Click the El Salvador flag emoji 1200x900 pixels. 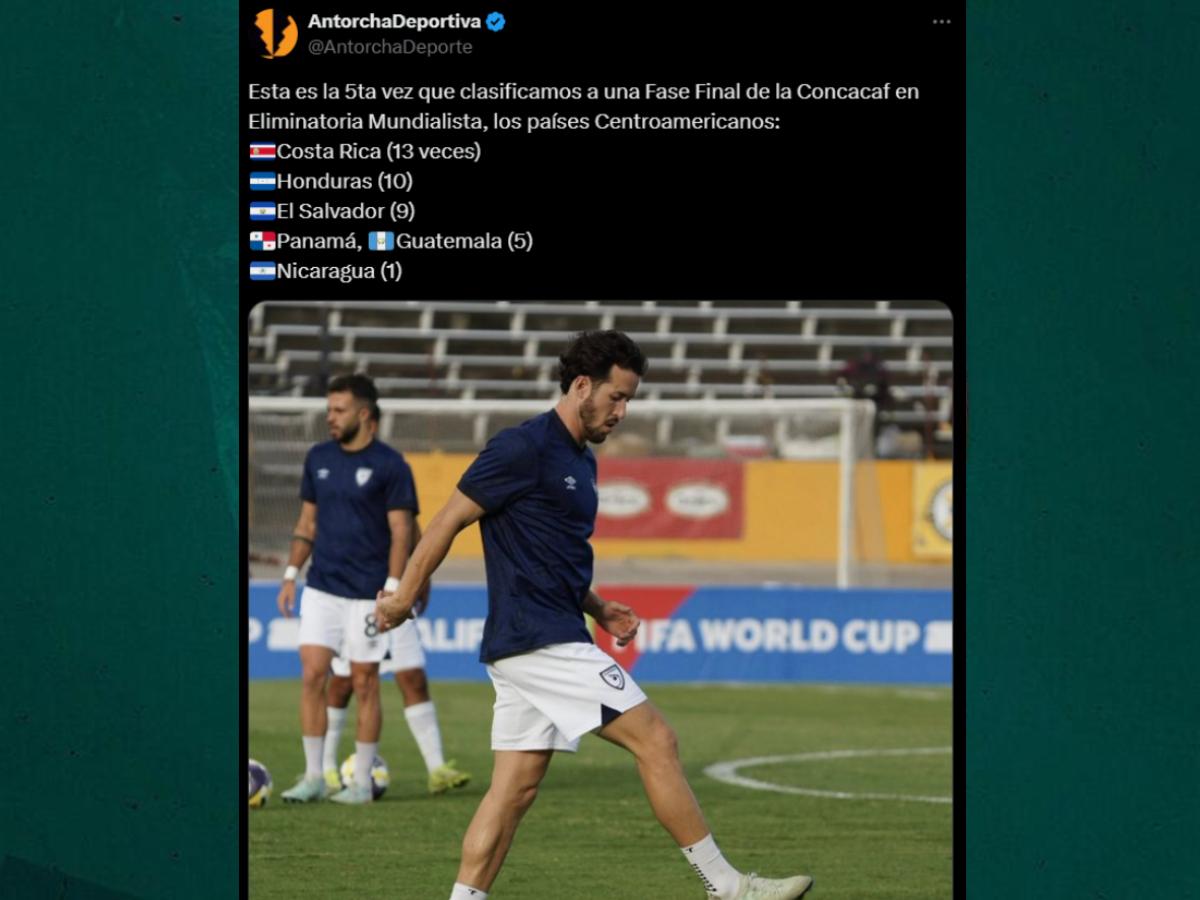262,211
